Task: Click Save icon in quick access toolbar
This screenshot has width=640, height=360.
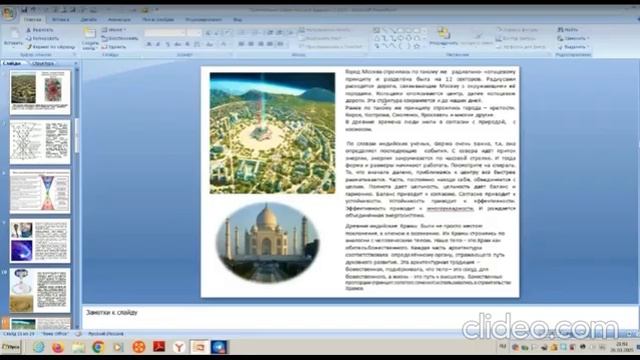Action: click(x=25, y=9)
